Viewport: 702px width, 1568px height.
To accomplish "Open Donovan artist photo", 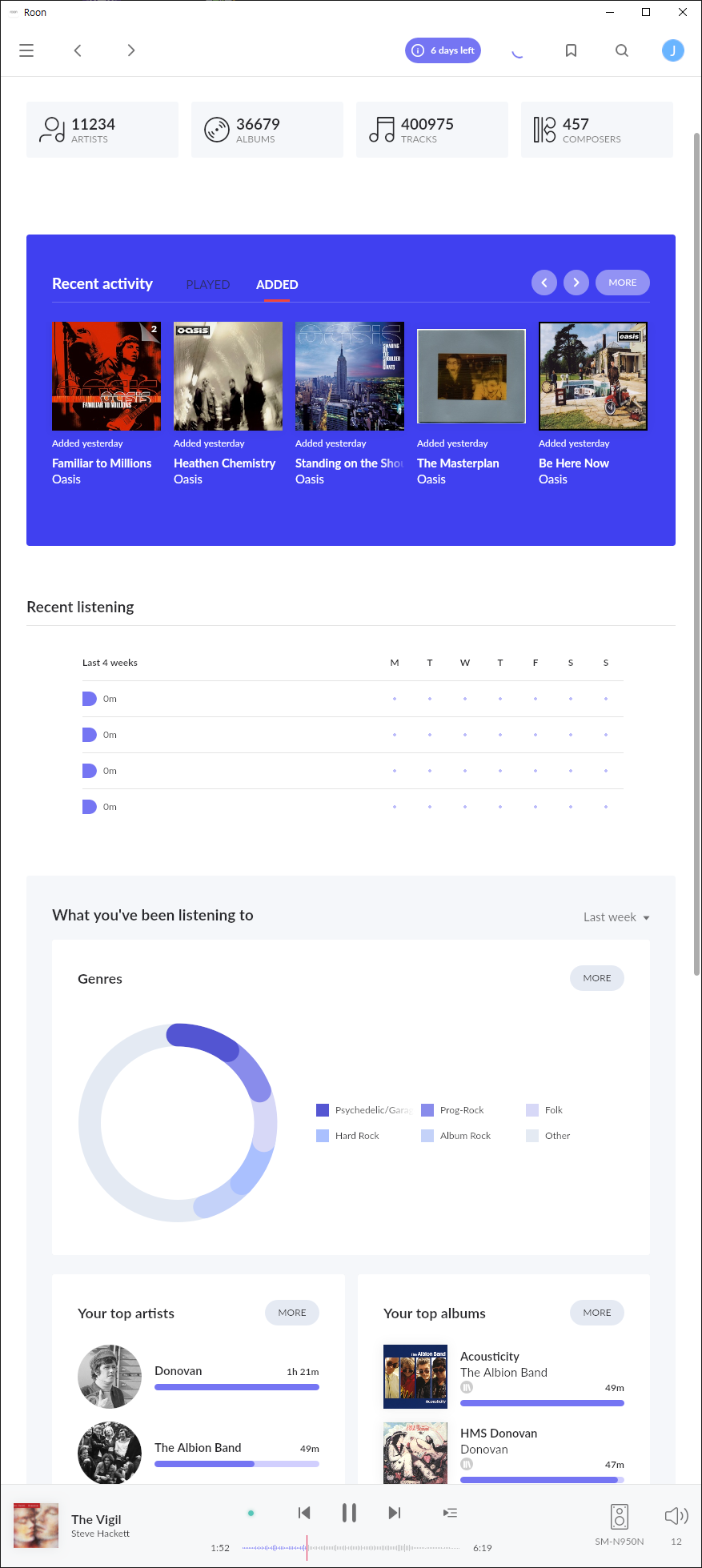I will [x=110, y=1377].
